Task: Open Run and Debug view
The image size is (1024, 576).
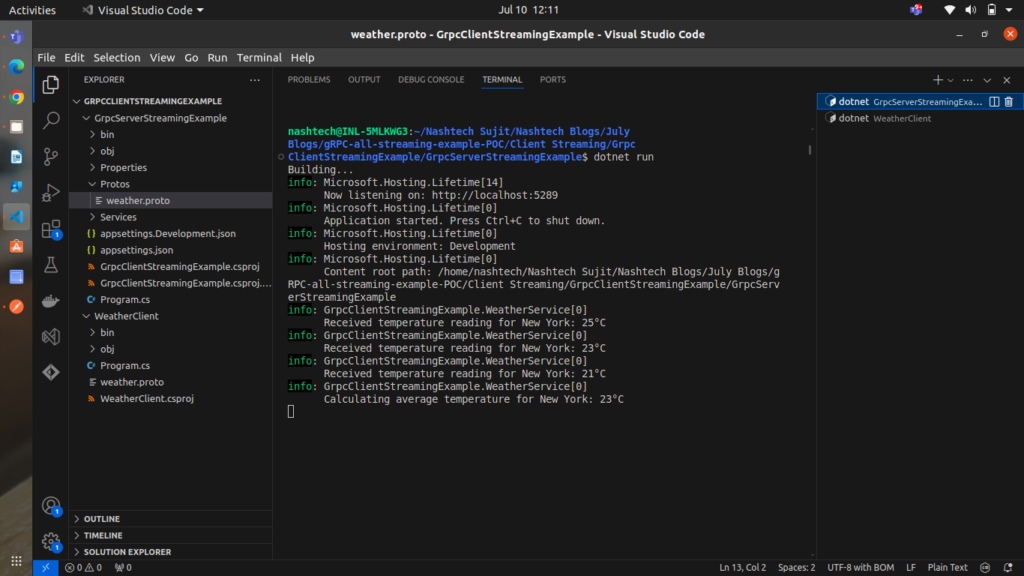Action: 51,193
